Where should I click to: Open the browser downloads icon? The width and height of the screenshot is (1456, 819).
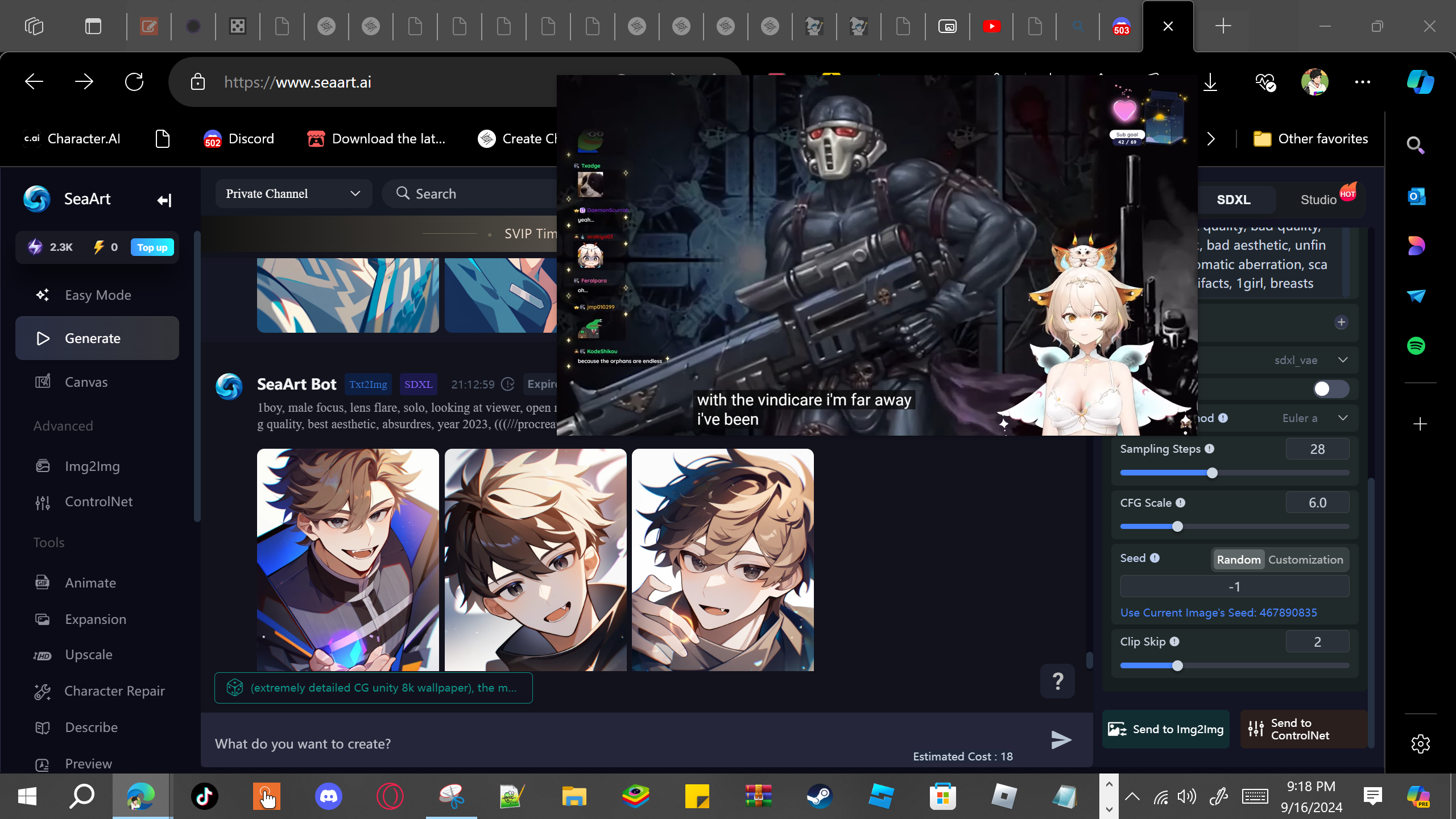click(x=1210, y=82)
